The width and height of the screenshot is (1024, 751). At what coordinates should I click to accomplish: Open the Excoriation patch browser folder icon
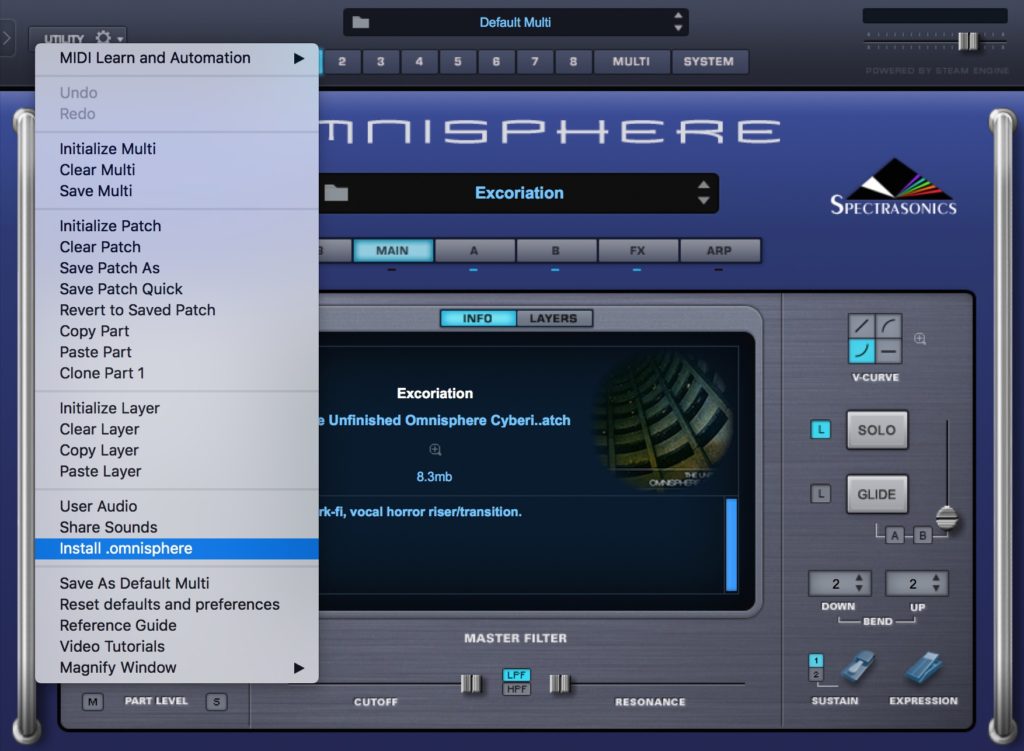pos(336,193)
